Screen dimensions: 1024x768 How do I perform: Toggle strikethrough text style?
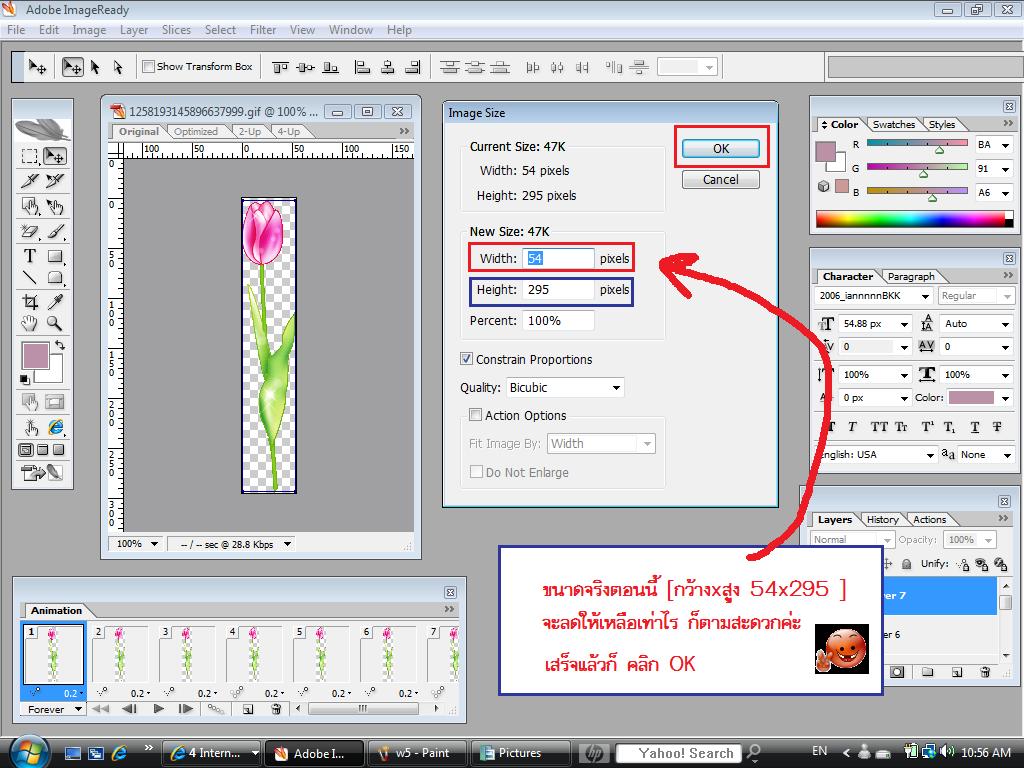pyautogui.click(x=997, y=427)
